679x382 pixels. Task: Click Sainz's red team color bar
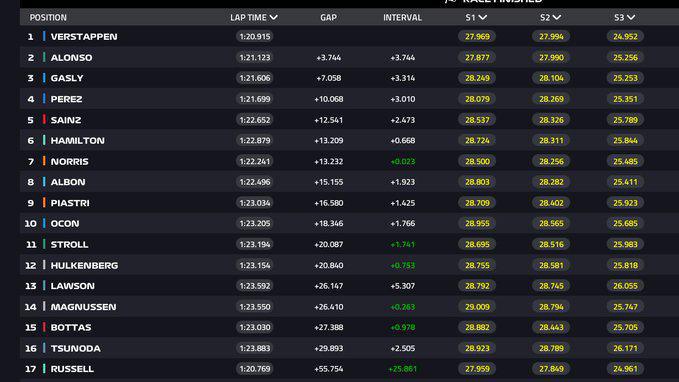pos(44,120)
